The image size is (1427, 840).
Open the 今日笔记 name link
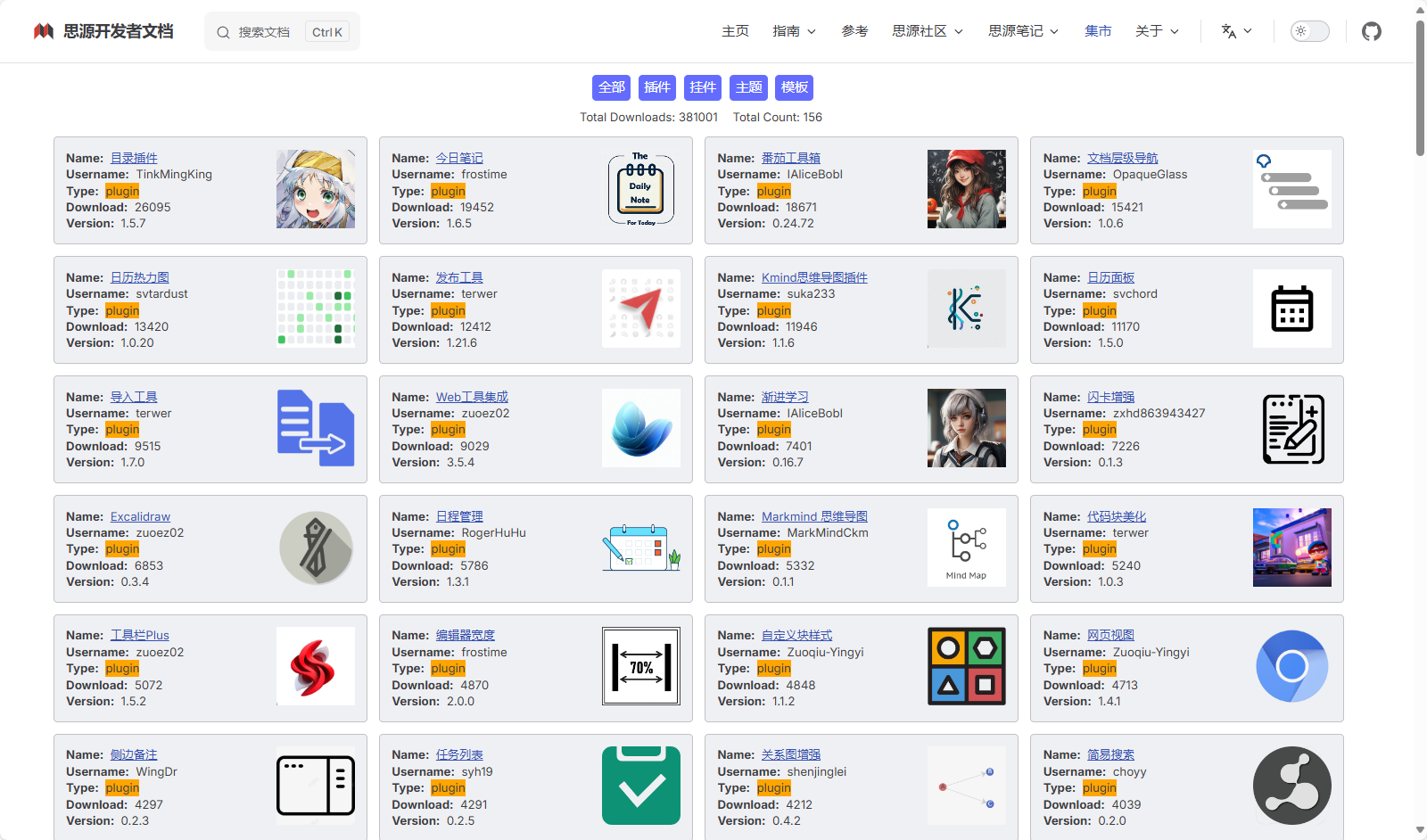tap(459, 158)
